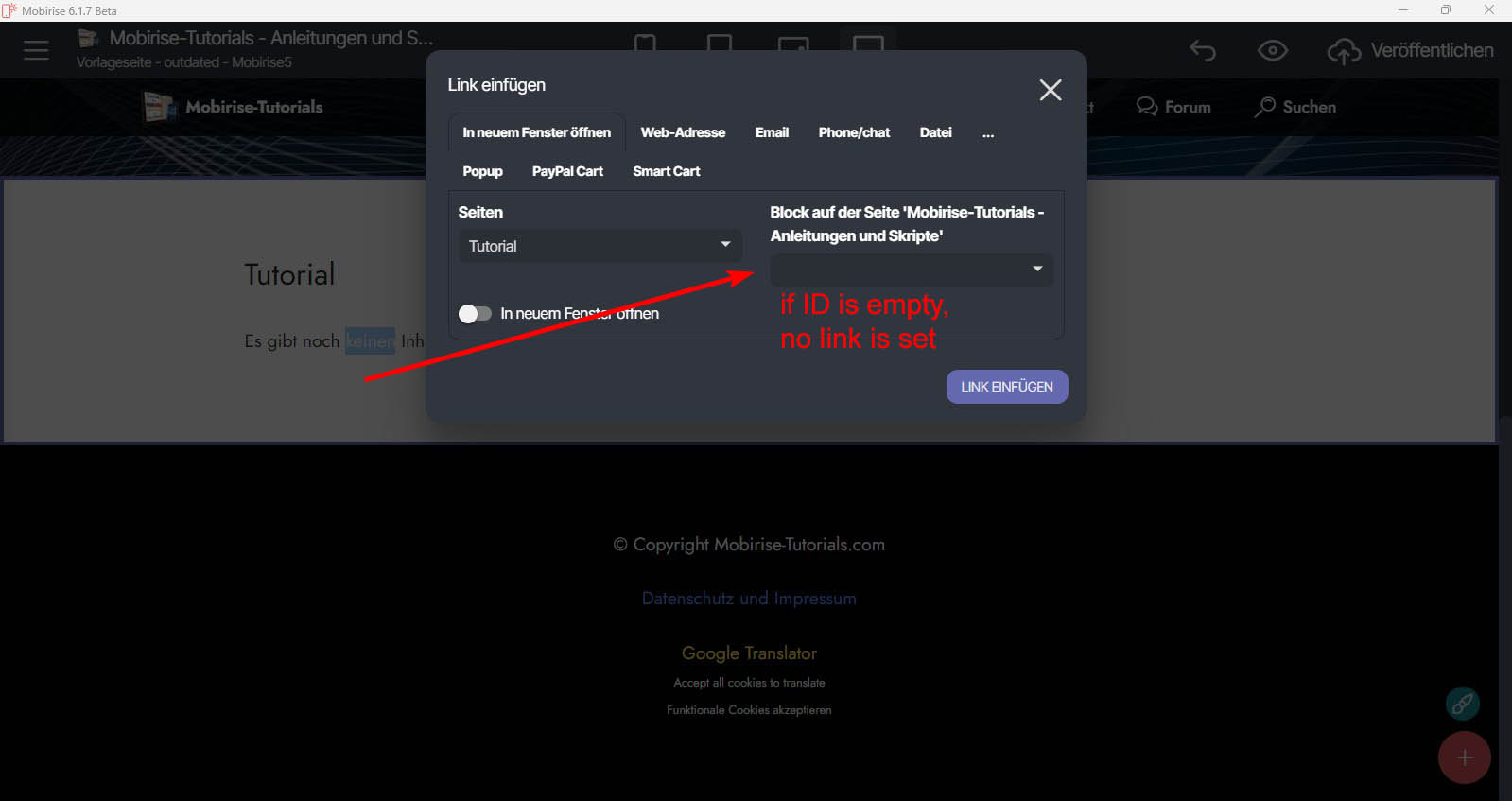Image resolution: width=1512 pixels, height=801 pixels.
Task: Click the Google Translator link
Action: 749,653
